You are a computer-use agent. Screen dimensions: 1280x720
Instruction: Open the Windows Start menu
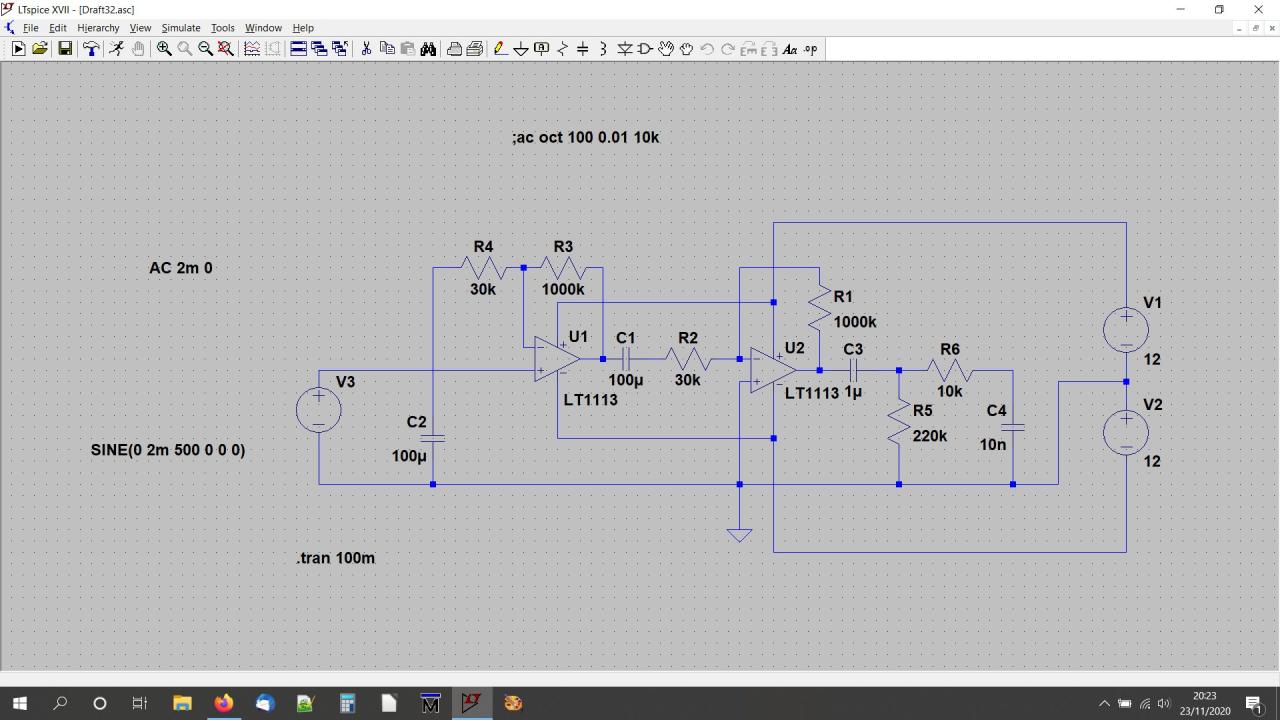coord(19,703)
